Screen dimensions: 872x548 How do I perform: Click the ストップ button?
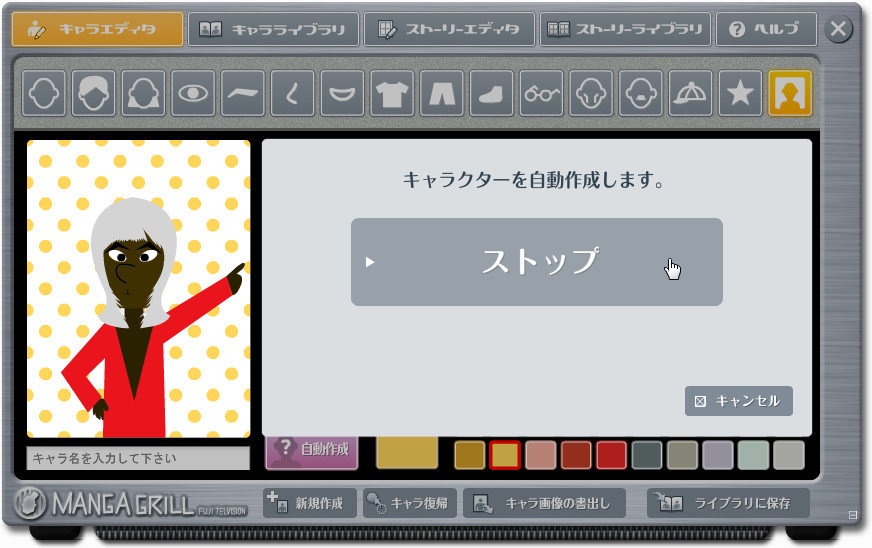537,261
